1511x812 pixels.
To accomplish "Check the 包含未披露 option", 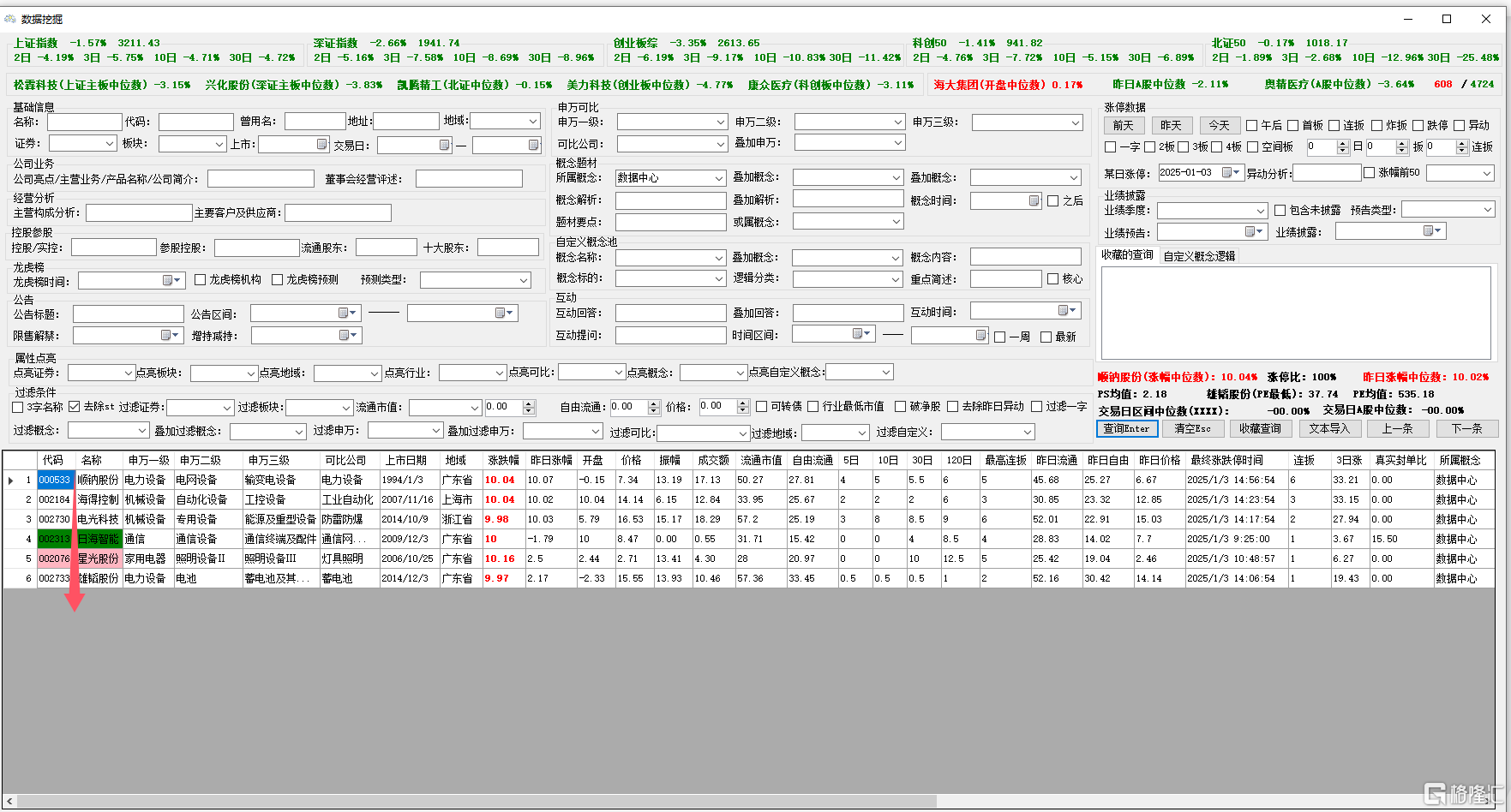I will click(x=1280, y=210).
